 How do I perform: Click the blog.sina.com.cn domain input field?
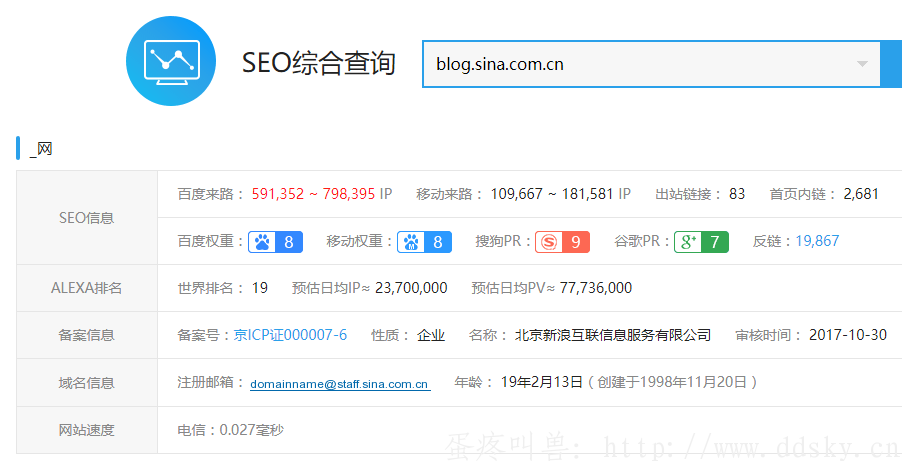pos(640,65)
